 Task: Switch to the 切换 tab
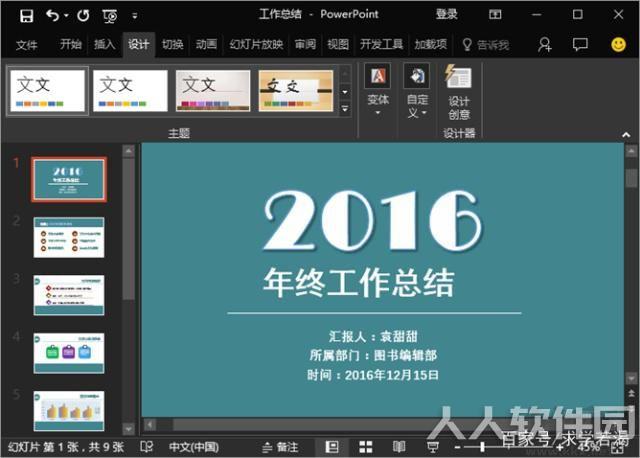coord(173,44)
